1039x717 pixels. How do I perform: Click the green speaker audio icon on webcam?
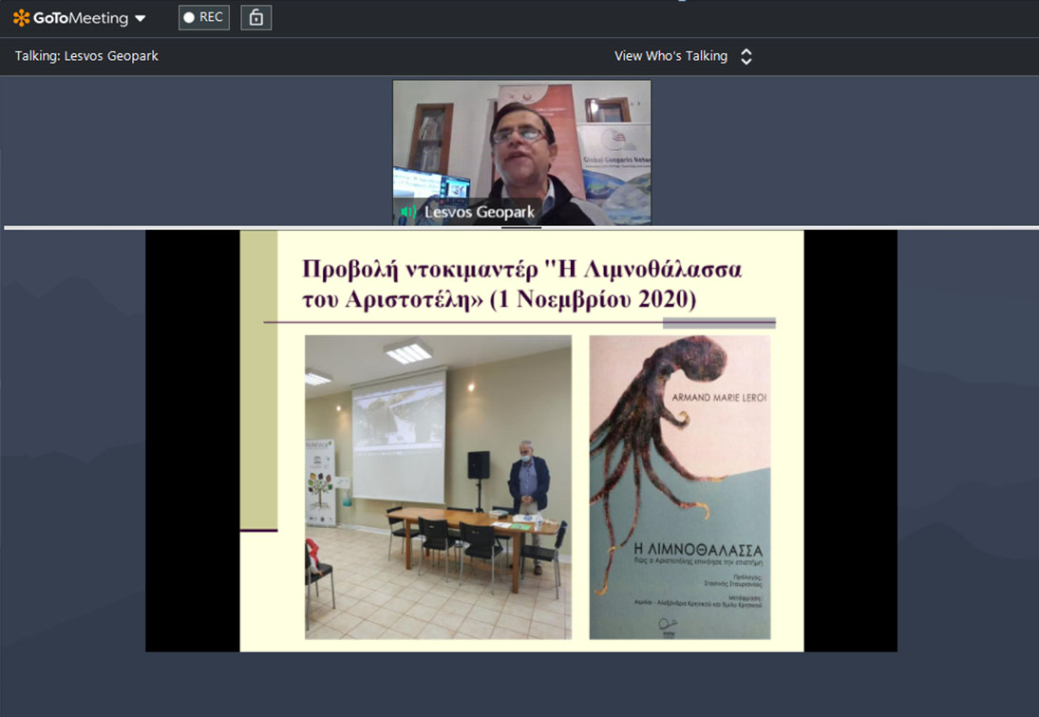[x=408, y=212]
